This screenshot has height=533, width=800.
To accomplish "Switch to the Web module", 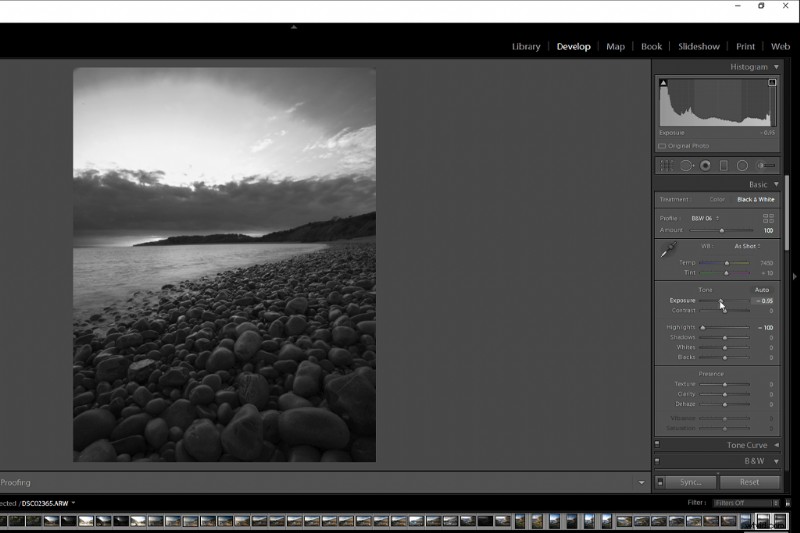I will point(781,46).
